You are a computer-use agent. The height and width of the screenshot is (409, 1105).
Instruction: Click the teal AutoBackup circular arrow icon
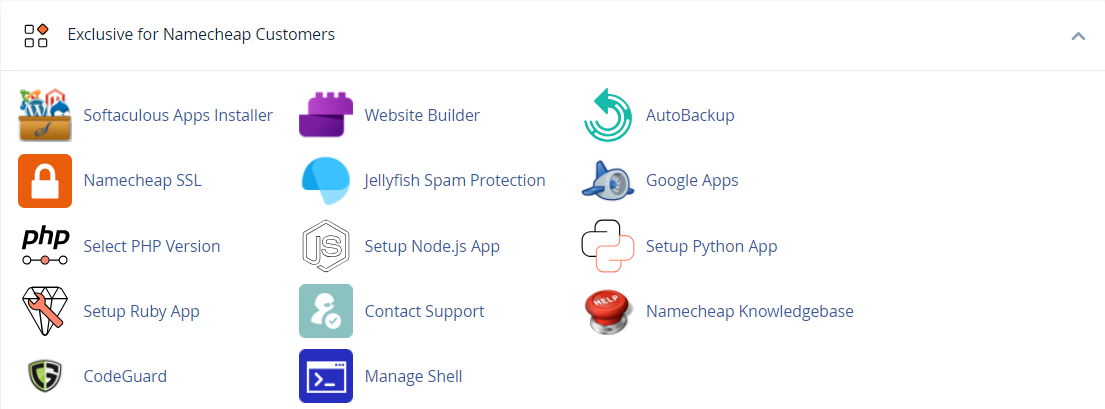(608, 116)
